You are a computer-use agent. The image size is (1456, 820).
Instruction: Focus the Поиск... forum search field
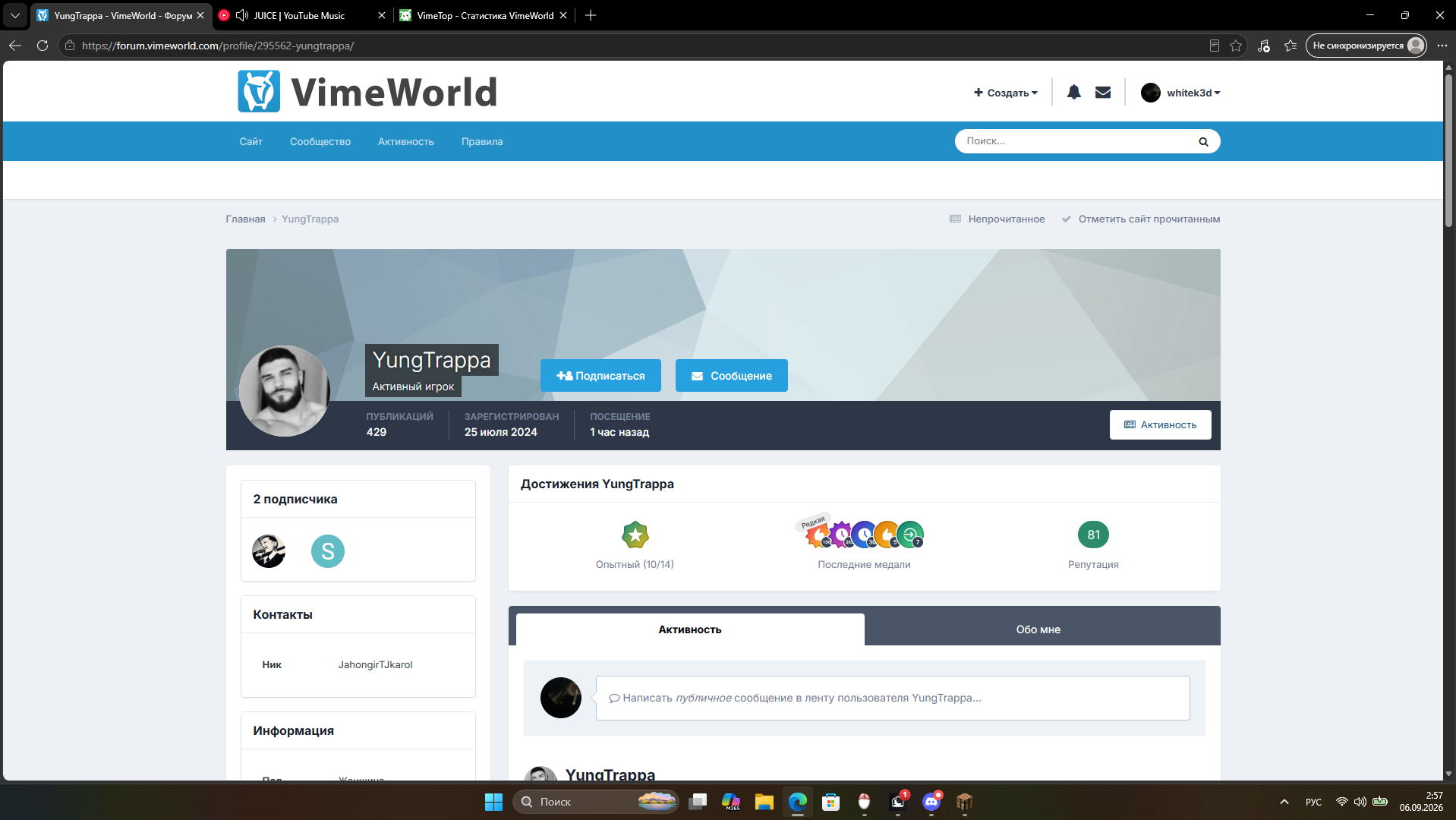click(x=1076, y=141)
